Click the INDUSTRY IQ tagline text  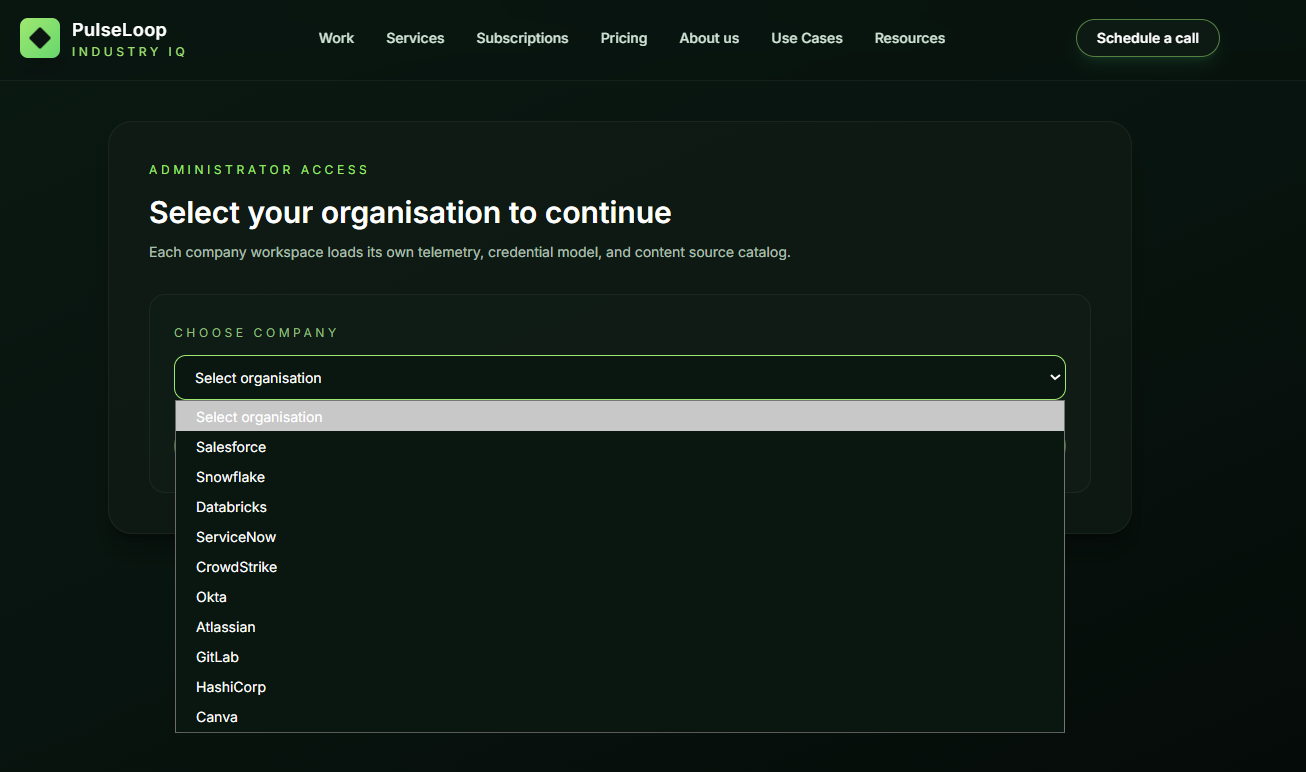pyautogui.click(x=129, y=52)
